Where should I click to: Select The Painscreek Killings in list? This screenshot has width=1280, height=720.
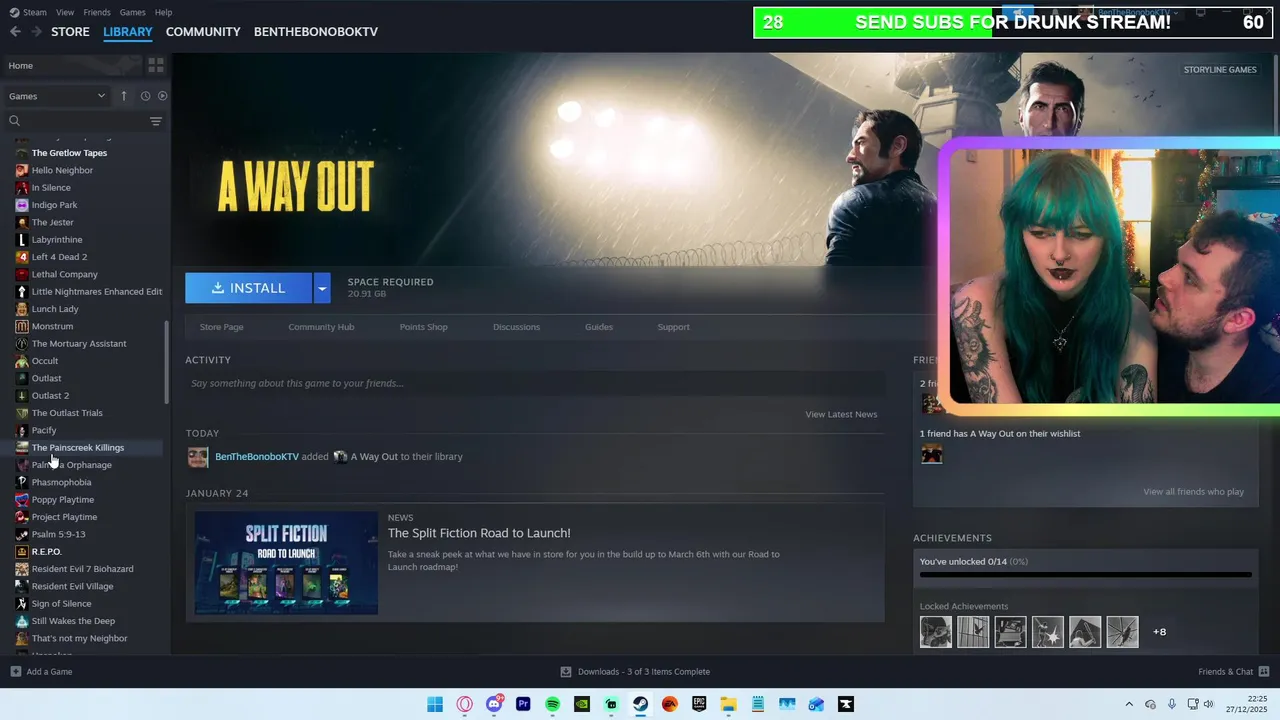pyautogui.click(x=78, y=447)
